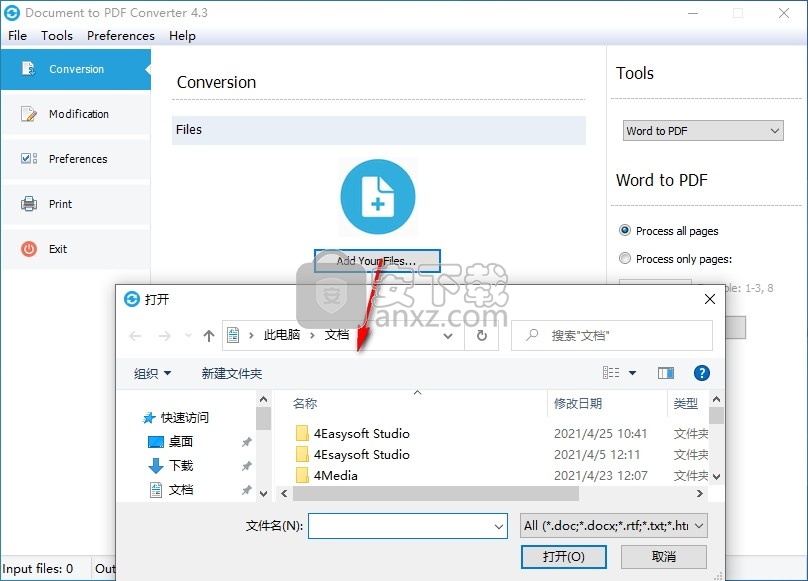Click the big blue add-file circle icon
The image size is (808, 581).
(378, 197)
